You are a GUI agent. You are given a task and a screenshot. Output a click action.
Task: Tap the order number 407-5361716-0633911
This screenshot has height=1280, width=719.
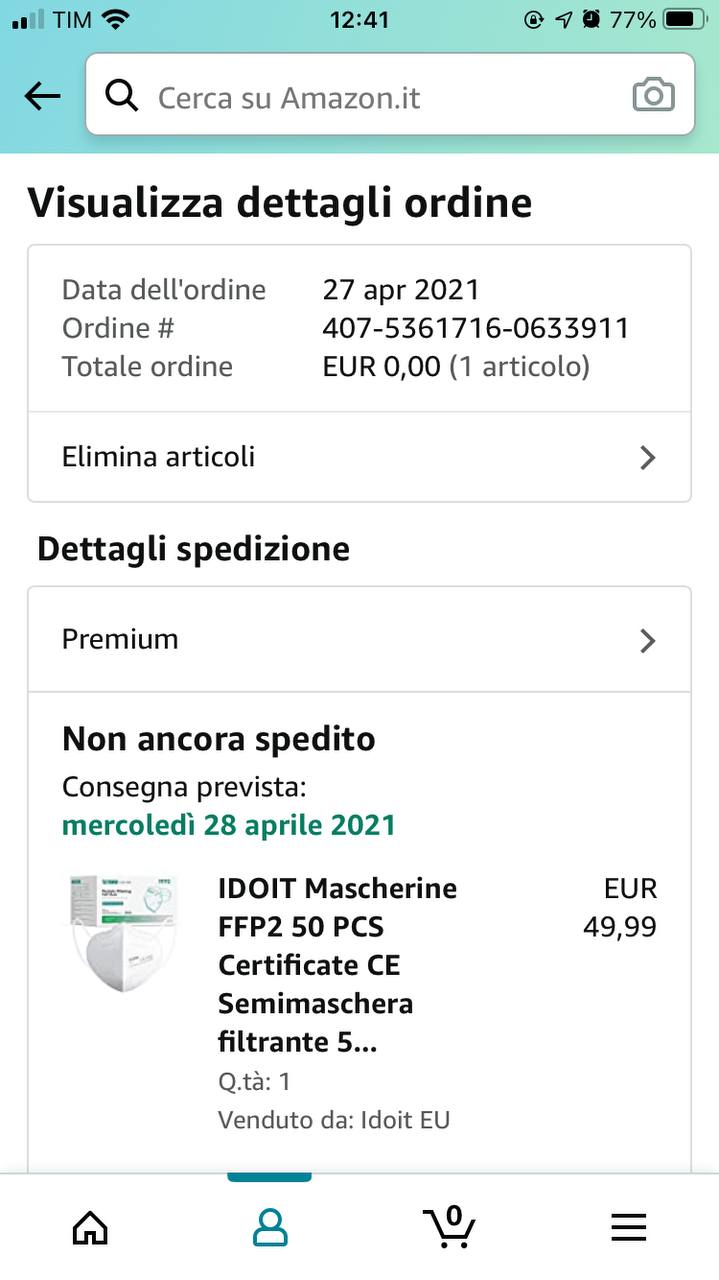[x=476, y=328]
